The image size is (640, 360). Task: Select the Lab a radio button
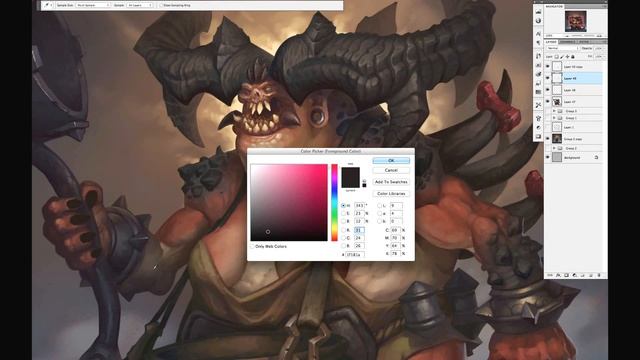[x=379, y=213]
